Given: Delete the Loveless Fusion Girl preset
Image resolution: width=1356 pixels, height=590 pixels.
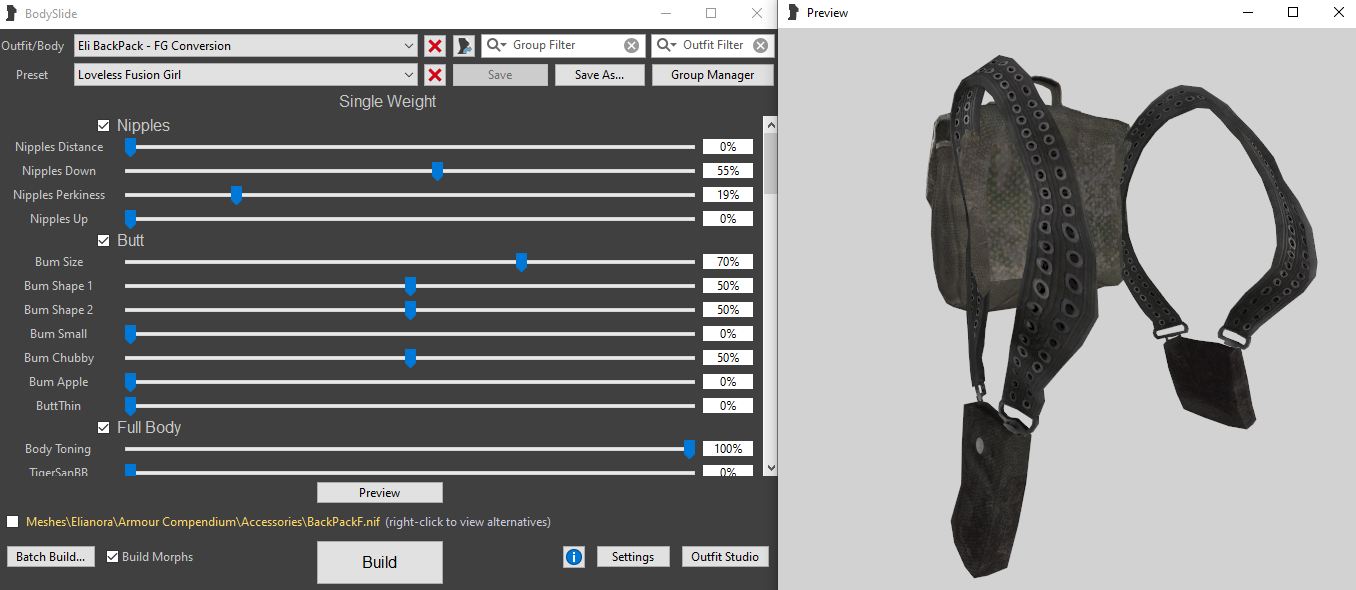Looking at the screenshot, I should tap(435, 75).
